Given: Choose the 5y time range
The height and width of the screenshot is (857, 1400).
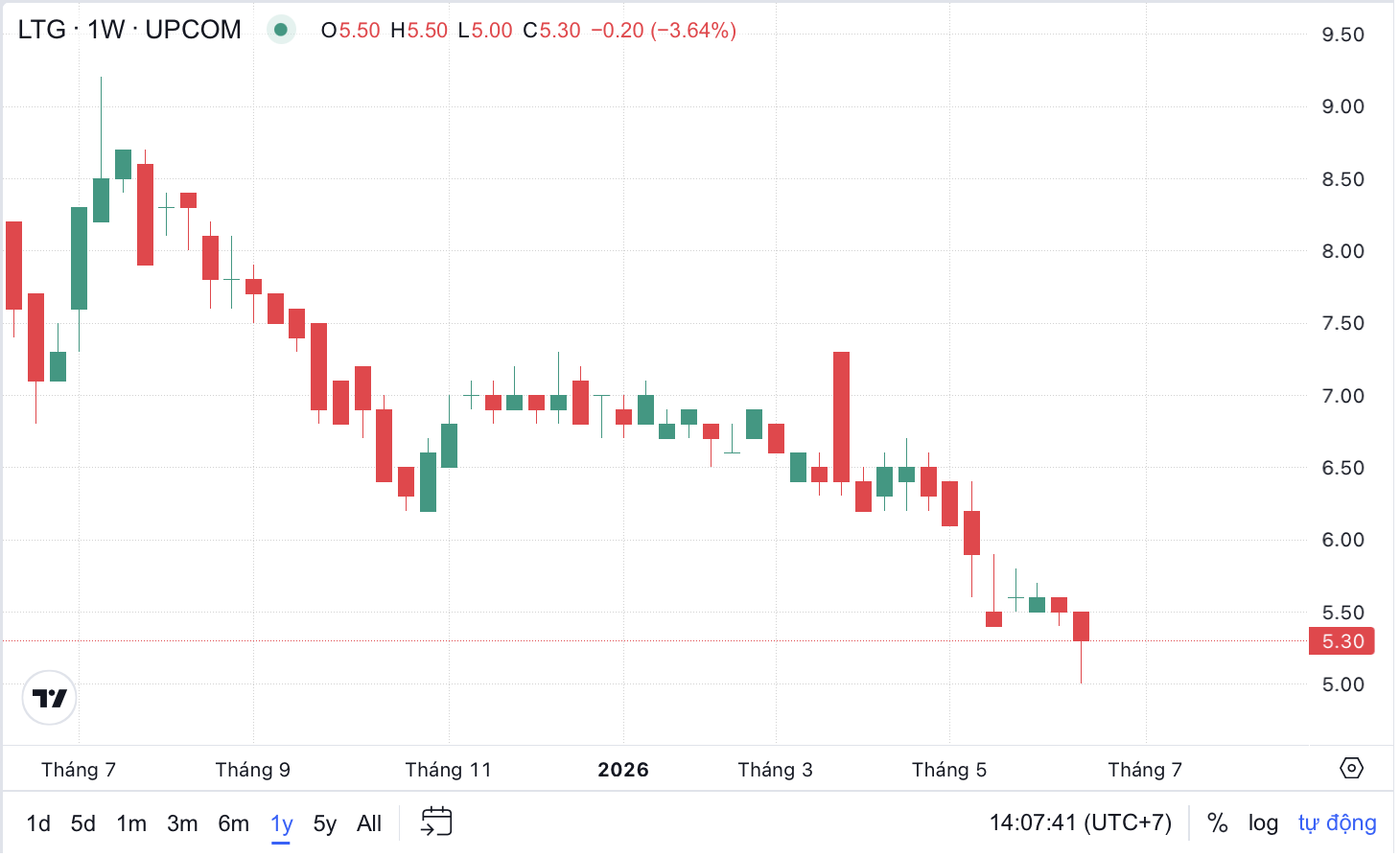Looking at the screenshot, I should [325, 823].
